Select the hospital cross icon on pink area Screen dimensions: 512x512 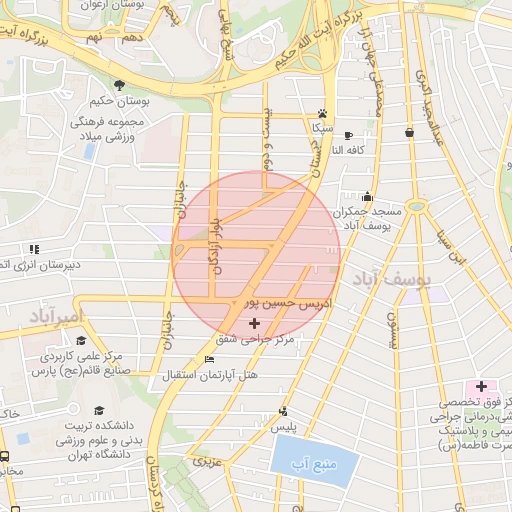[481, 387]
